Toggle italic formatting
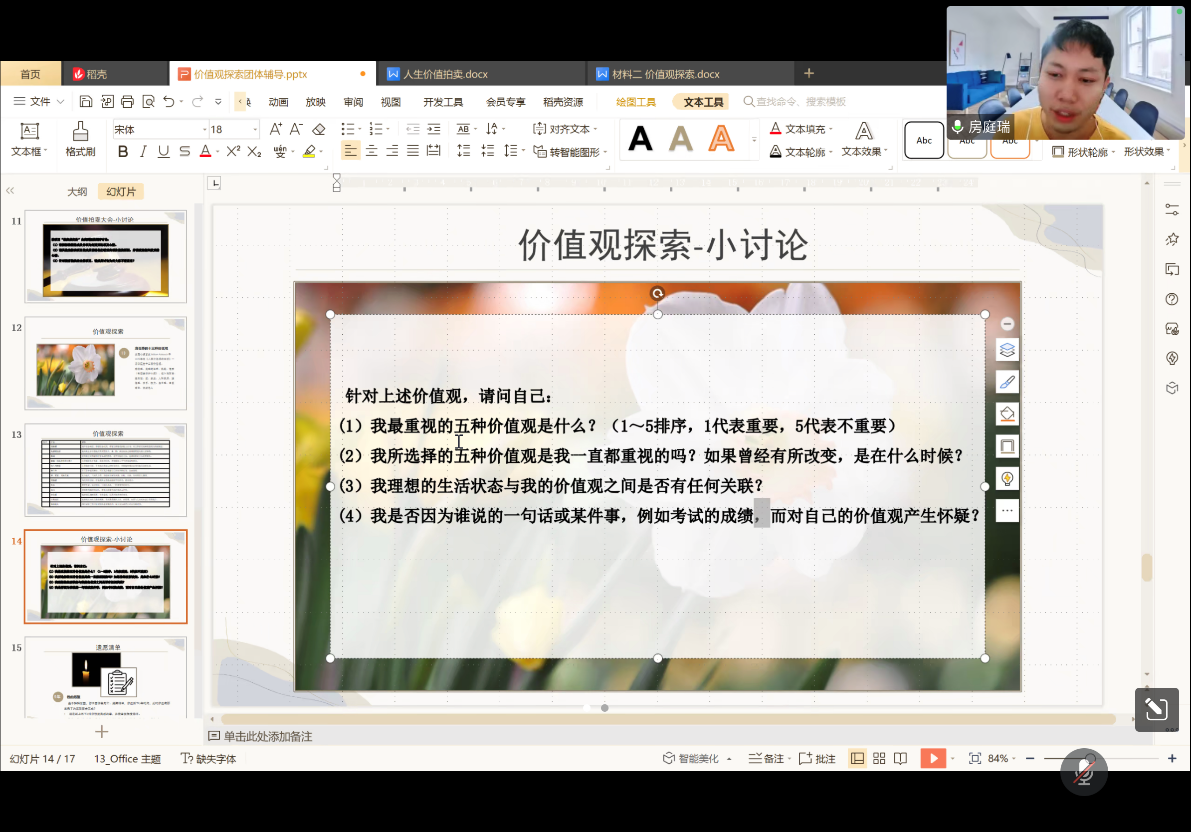1191x832 pixels. click(x=143, y=152)
